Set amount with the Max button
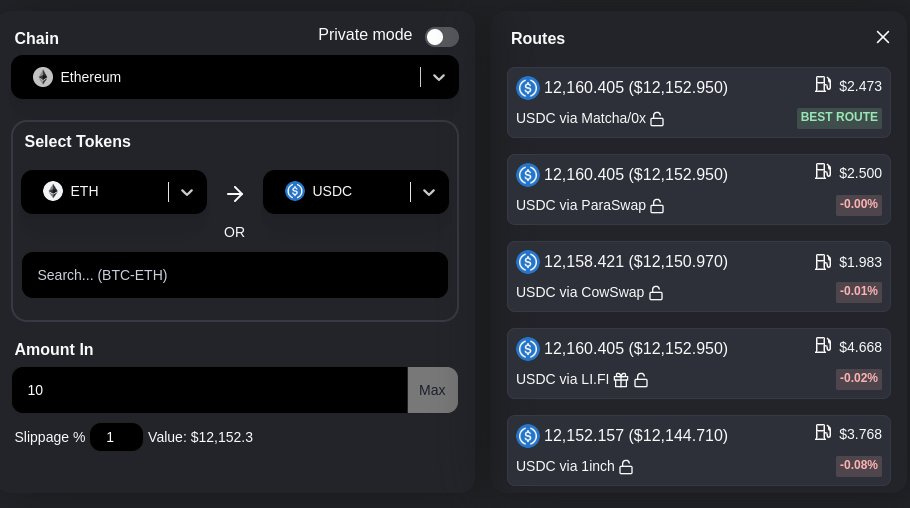Image resolution: width=910 pixels, height=508 pixels. [432, 390]
